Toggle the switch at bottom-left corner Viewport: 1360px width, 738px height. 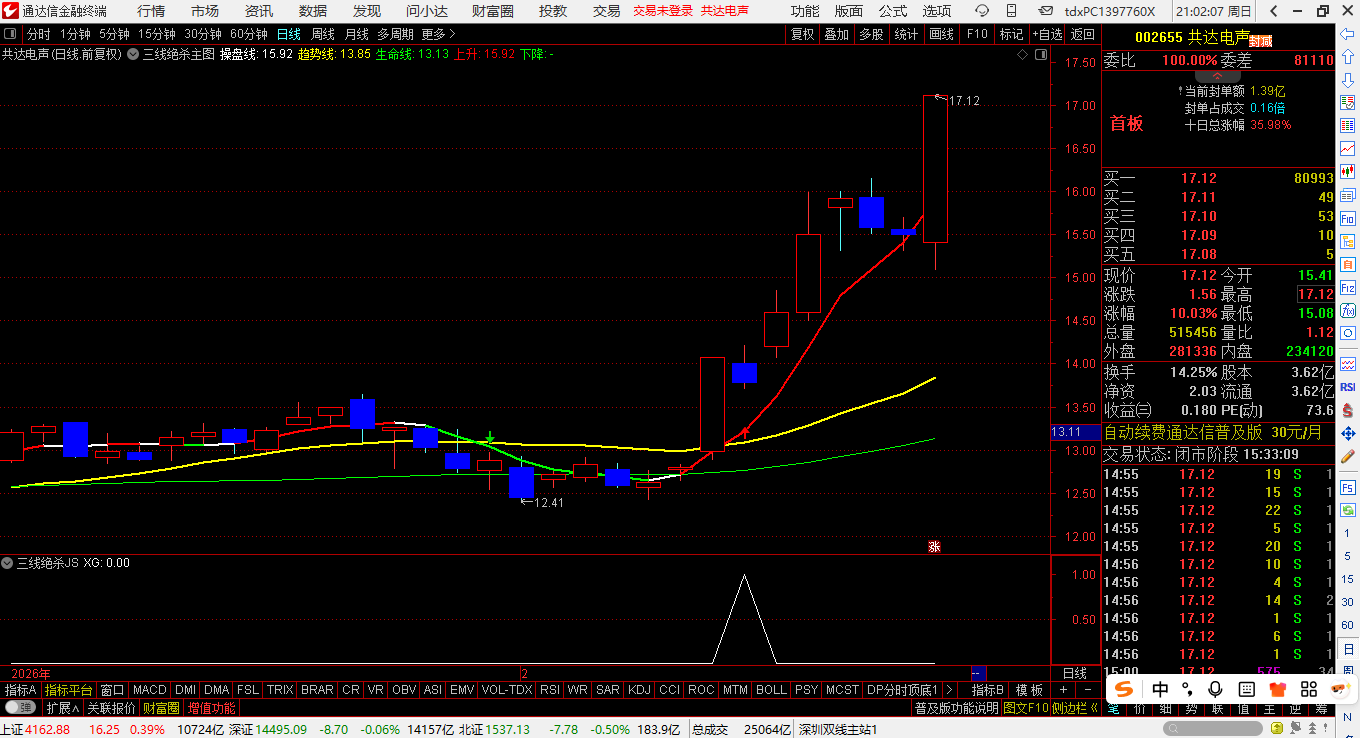pos(20,708)
